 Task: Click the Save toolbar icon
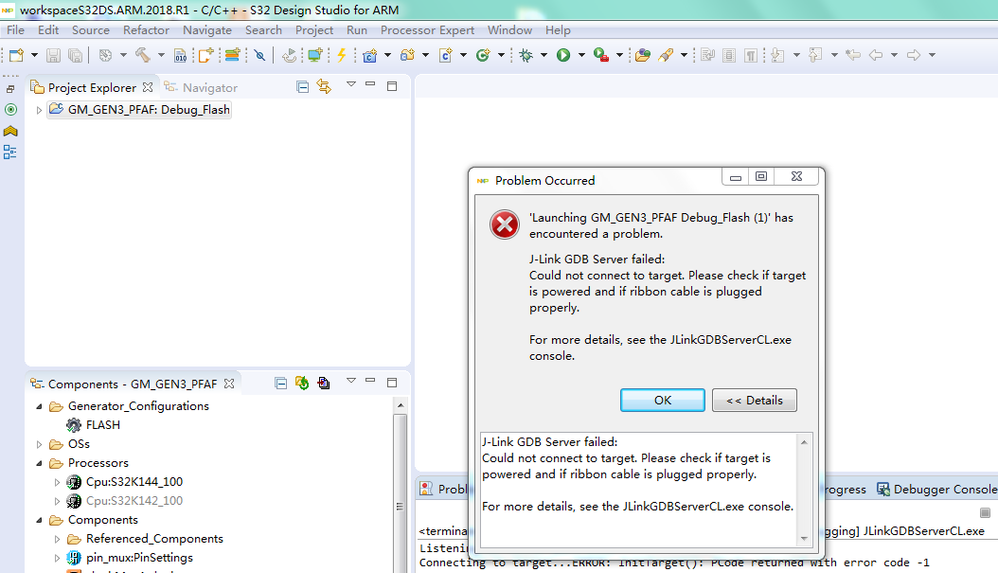[x=53, y=55]
